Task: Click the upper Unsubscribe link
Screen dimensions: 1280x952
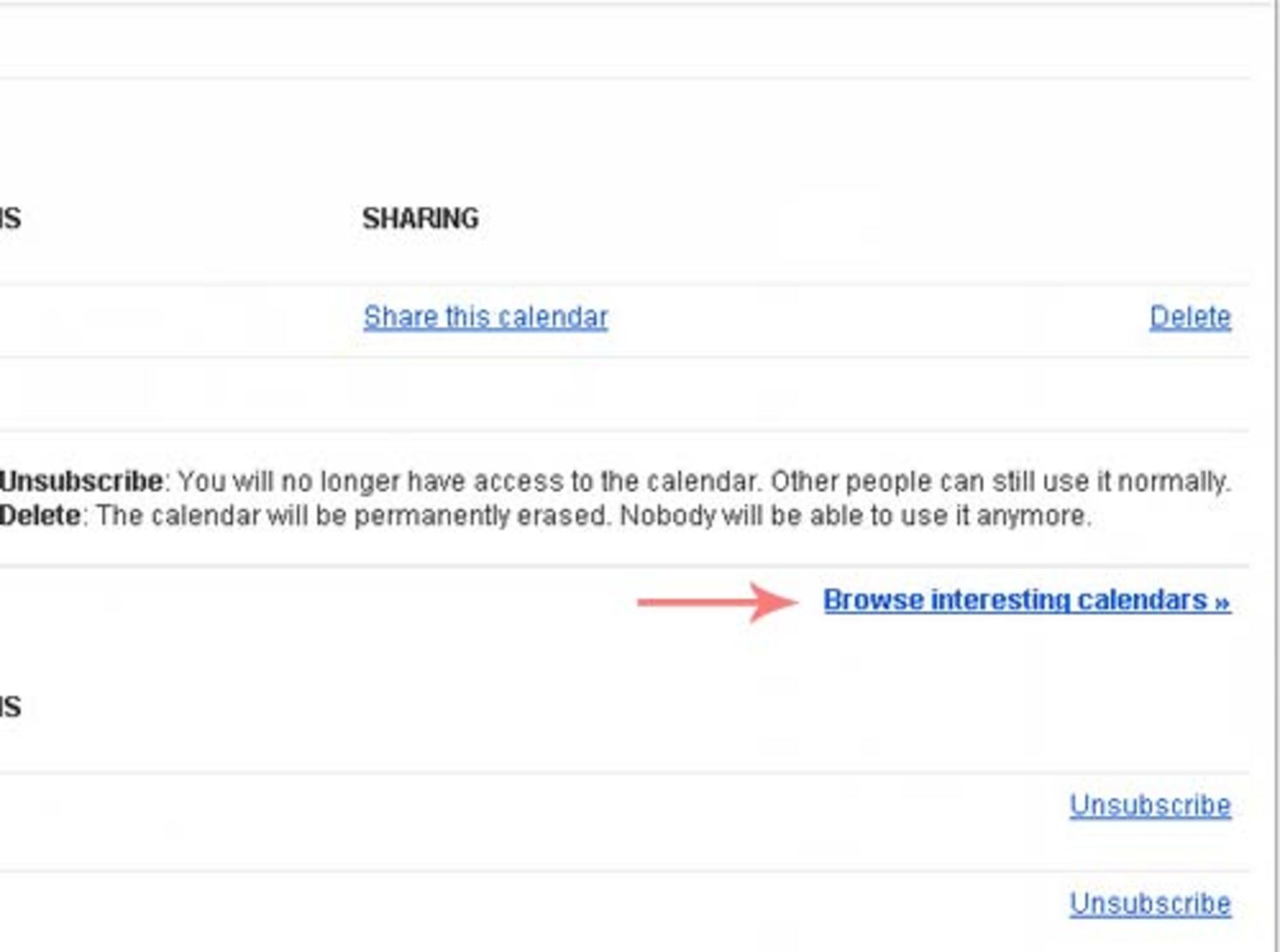Action: pos(1150,805)
